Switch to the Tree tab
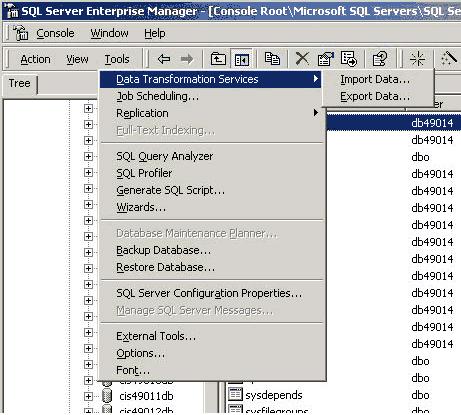The image size is (461, 415). (19, 83)
